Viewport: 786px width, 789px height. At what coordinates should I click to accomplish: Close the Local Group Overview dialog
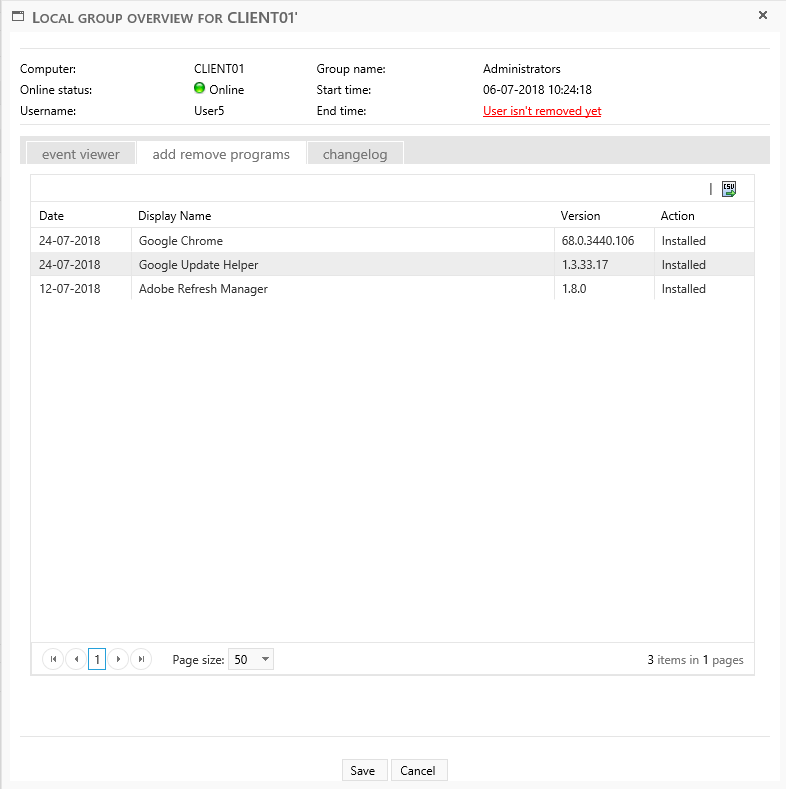[763, 16]
